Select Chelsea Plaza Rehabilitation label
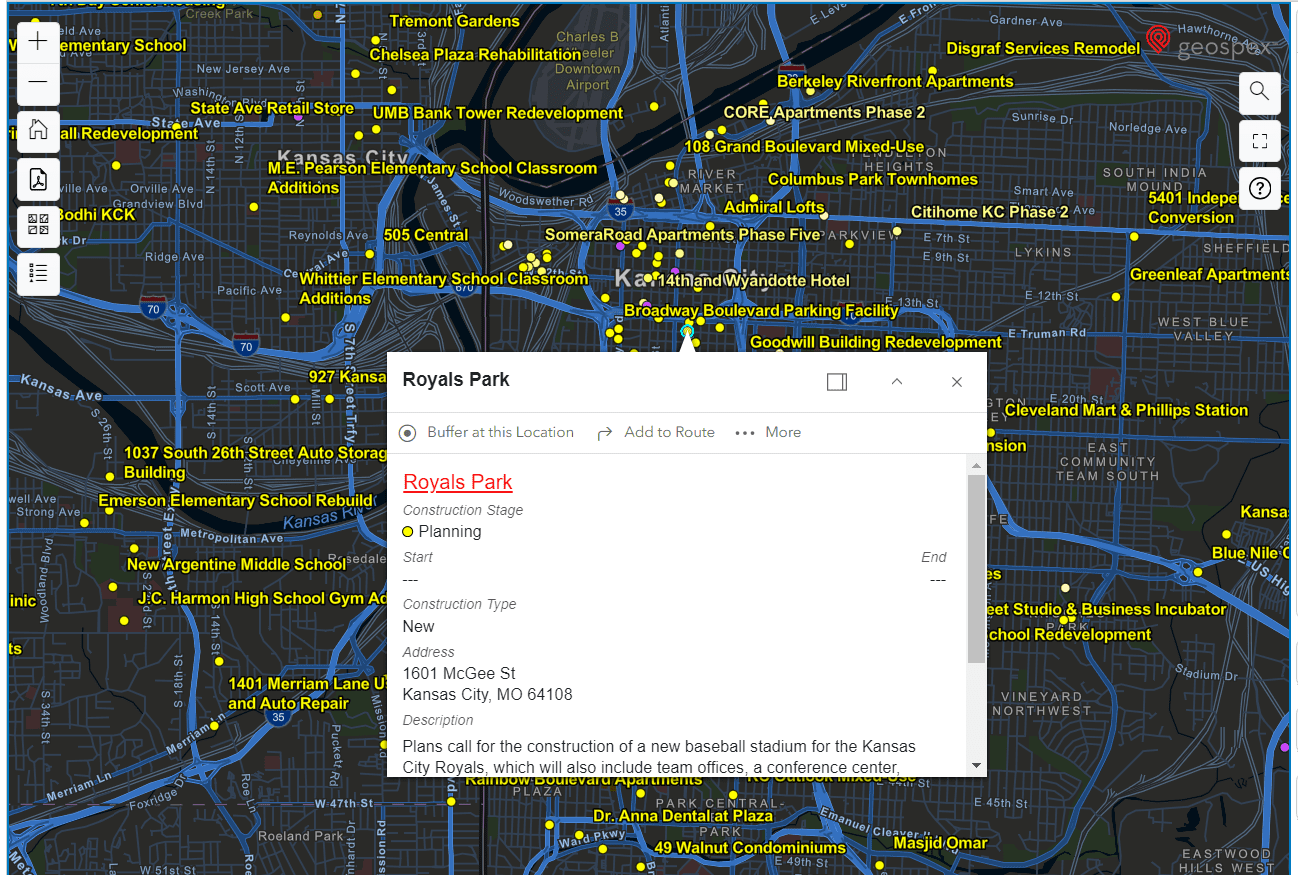 click(475, 54)
